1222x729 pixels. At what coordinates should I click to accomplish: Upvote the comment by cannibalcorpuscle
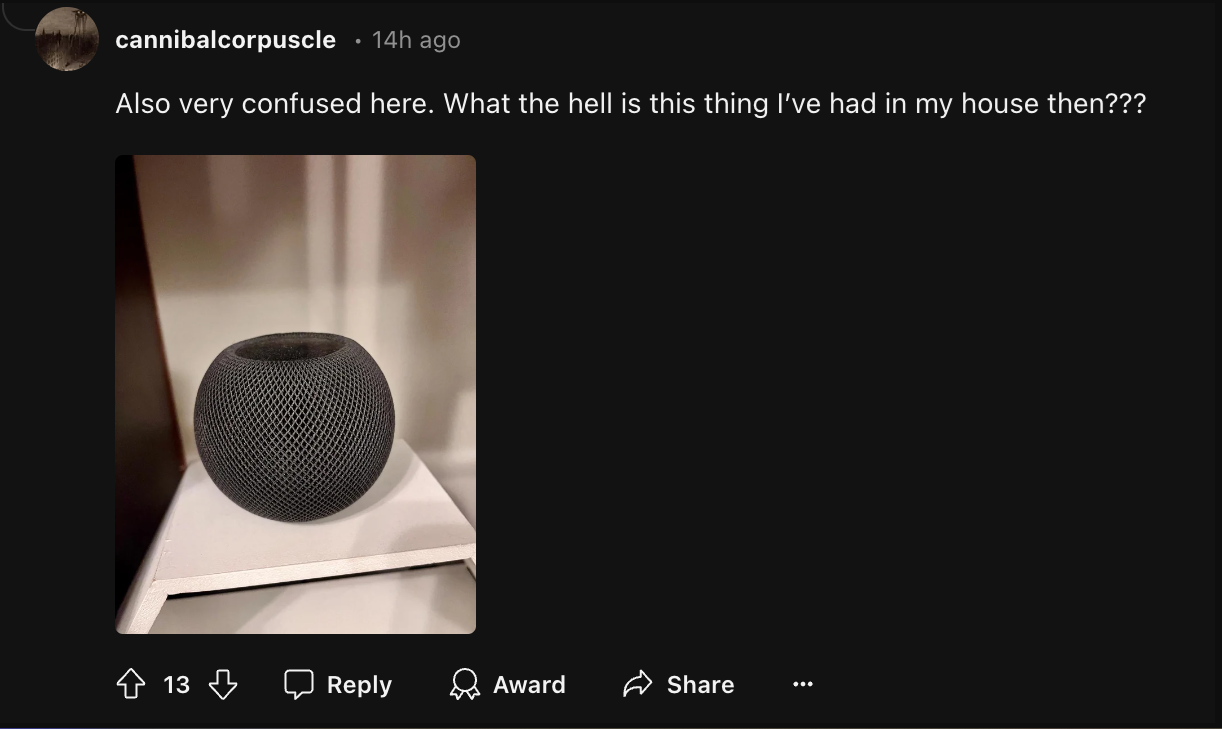click(x=131, y=684)
